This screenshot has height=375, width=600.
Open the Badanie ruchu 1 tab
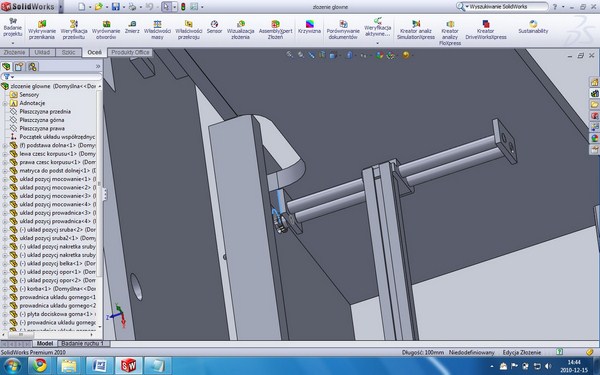83,344
